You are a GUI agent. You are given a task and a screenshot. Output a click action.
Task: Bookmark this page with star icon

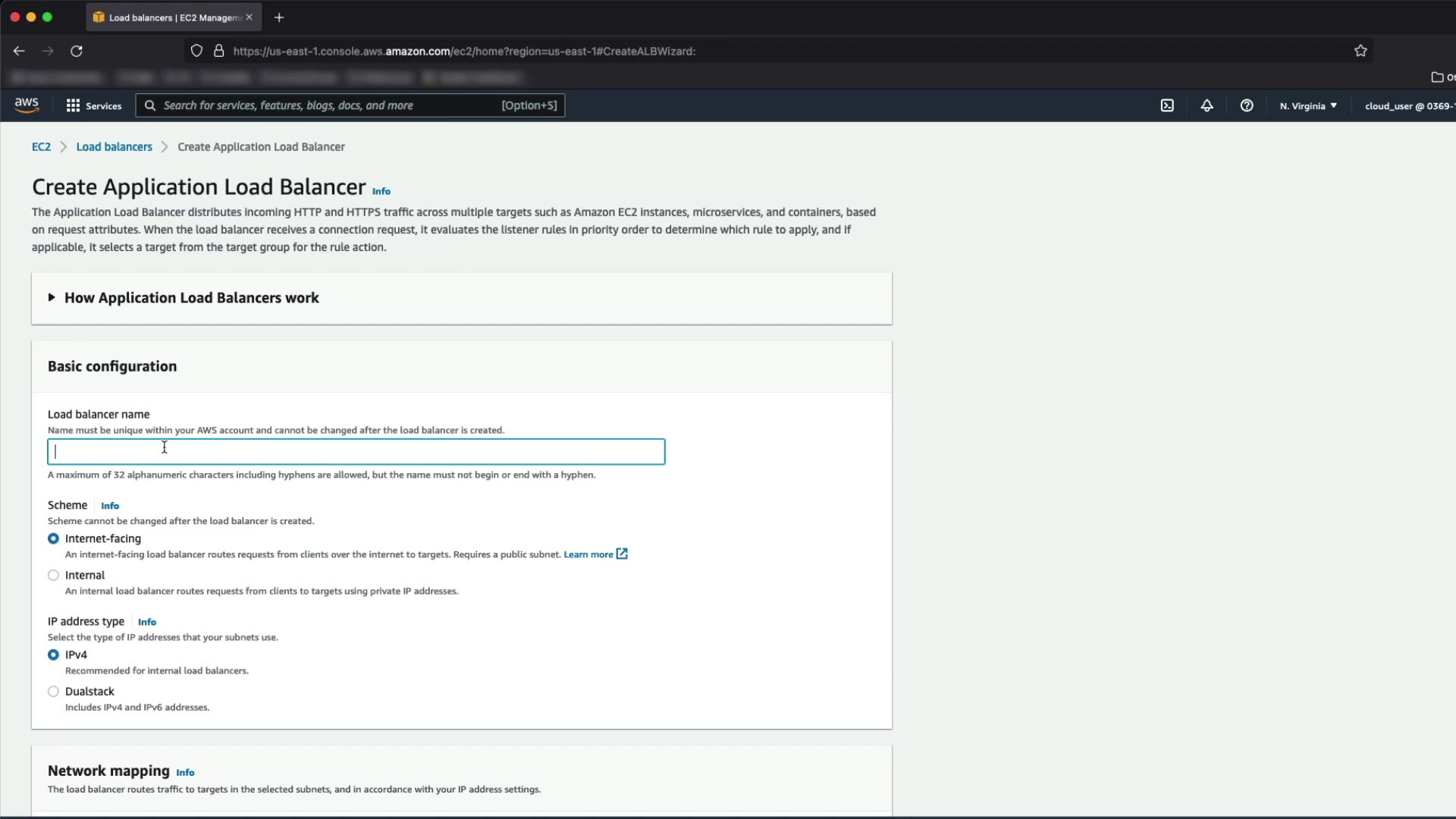tap(1360, 51)
